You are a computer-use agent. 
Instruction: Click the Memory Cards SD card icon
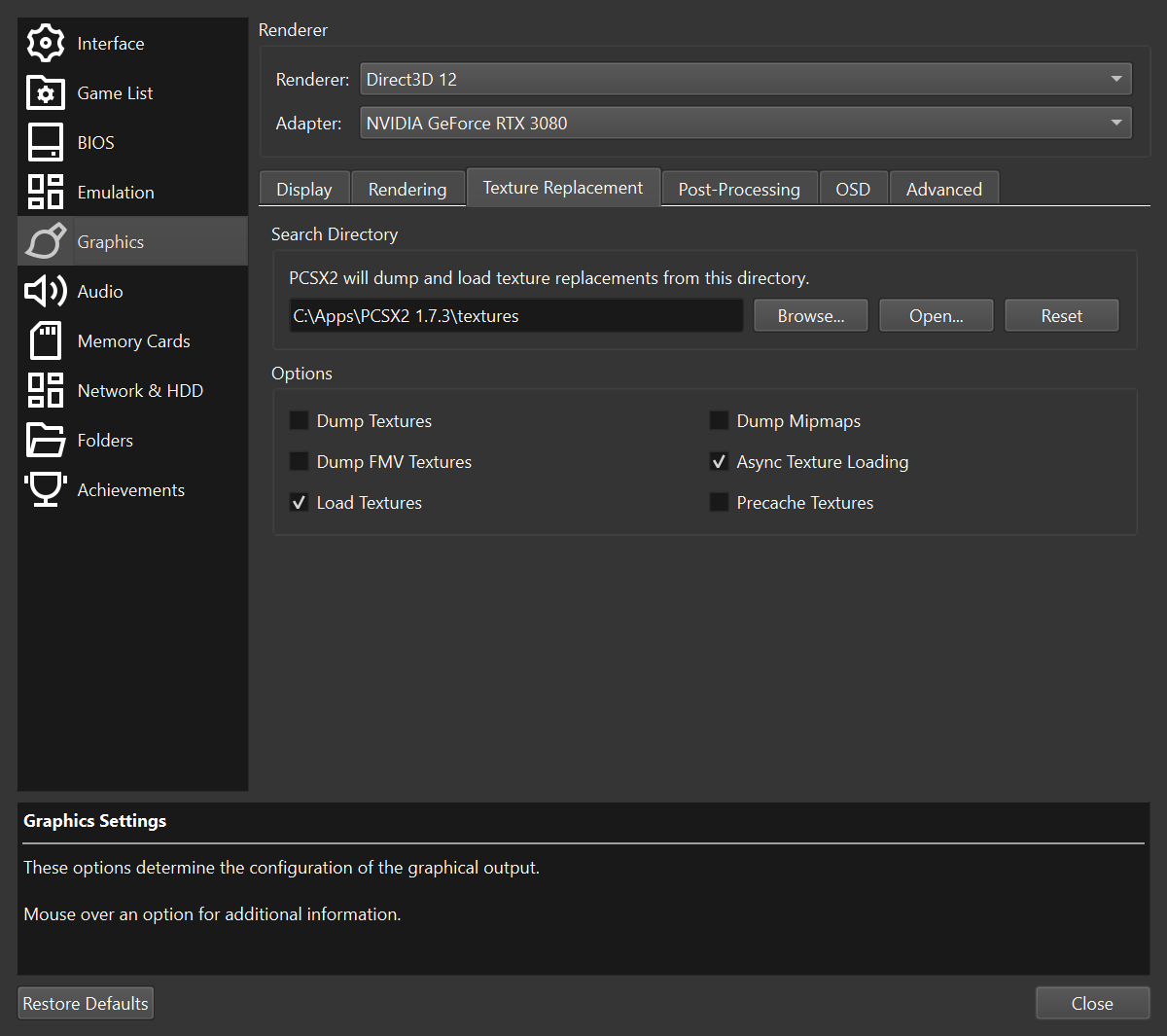45,340
